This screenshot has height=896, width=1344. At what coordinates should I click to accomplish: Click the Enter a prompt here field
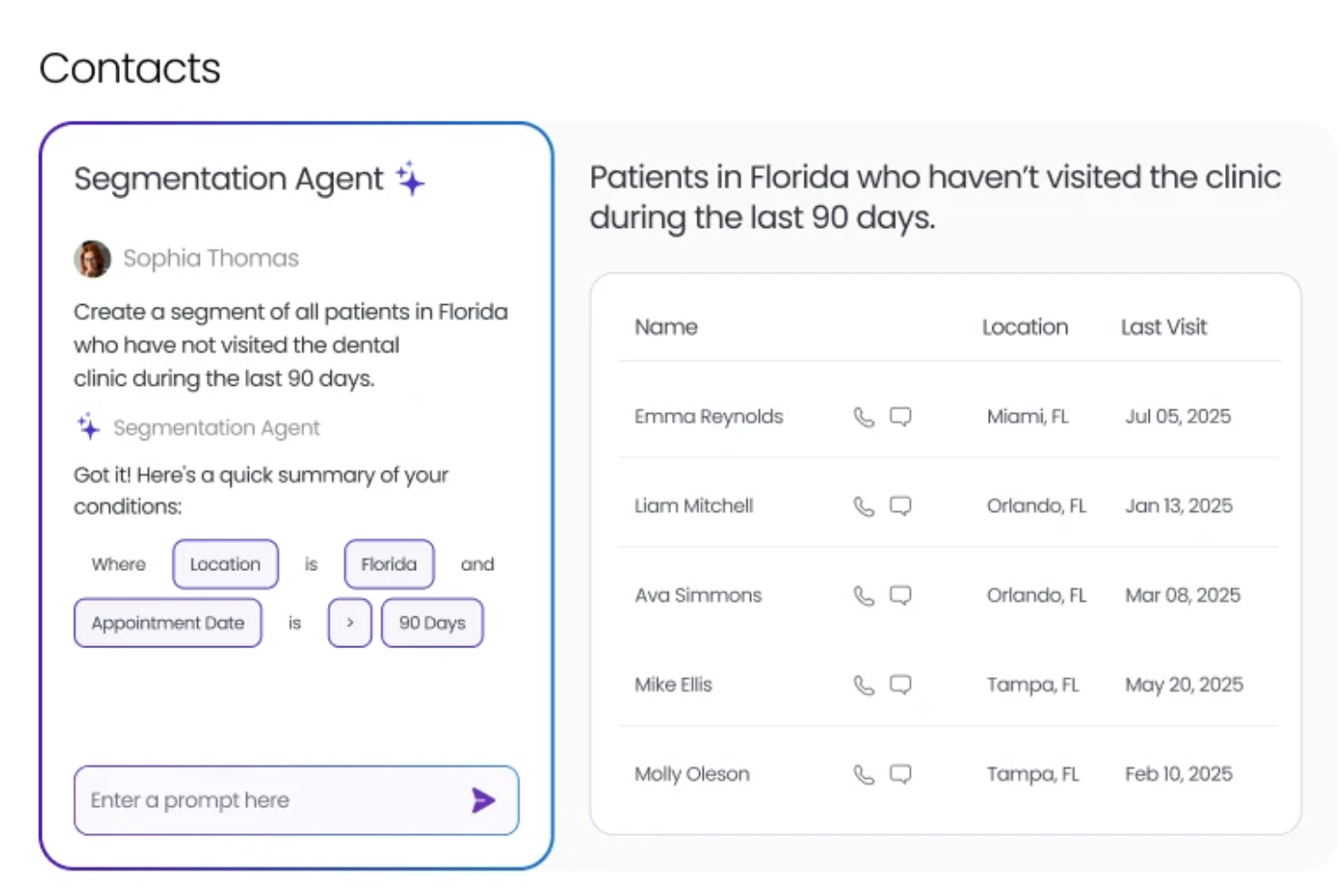click(x=272, y=801)
